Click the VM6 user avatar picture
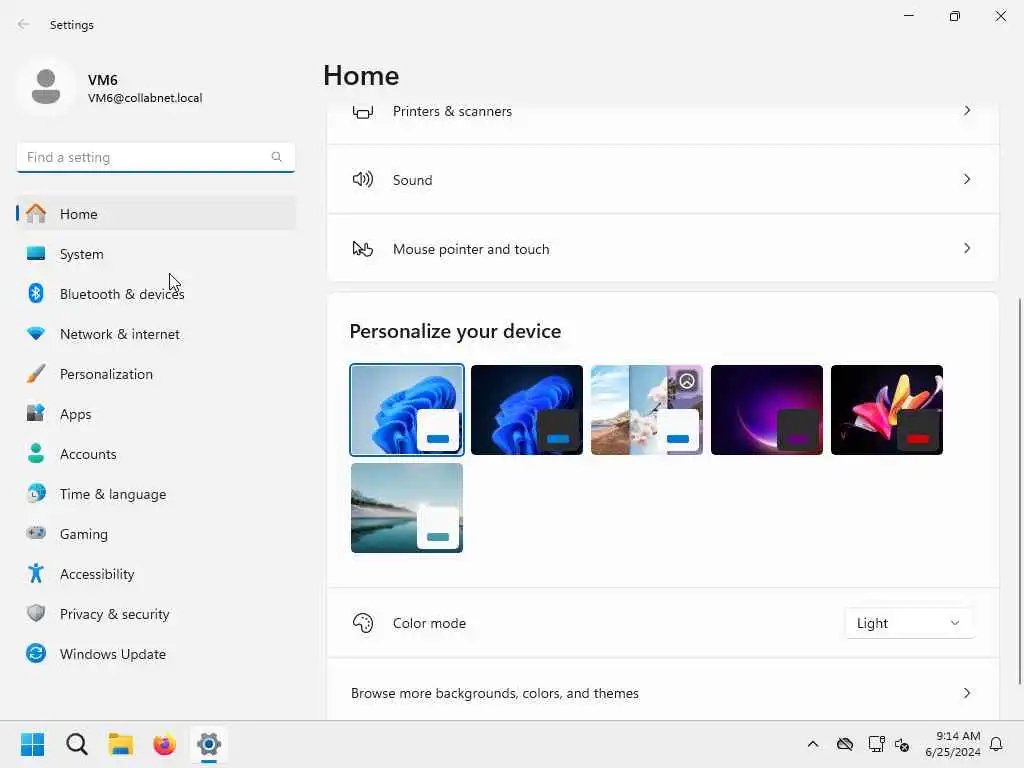 point(46,87)
